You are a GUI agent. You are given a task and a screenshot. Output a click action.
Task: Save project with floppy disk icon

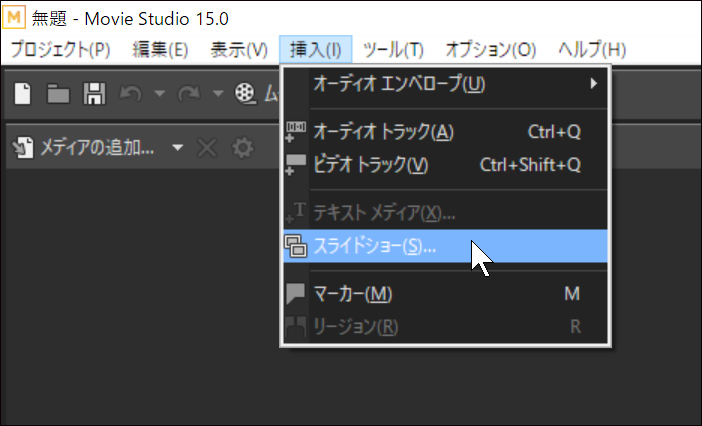[94, 94]
